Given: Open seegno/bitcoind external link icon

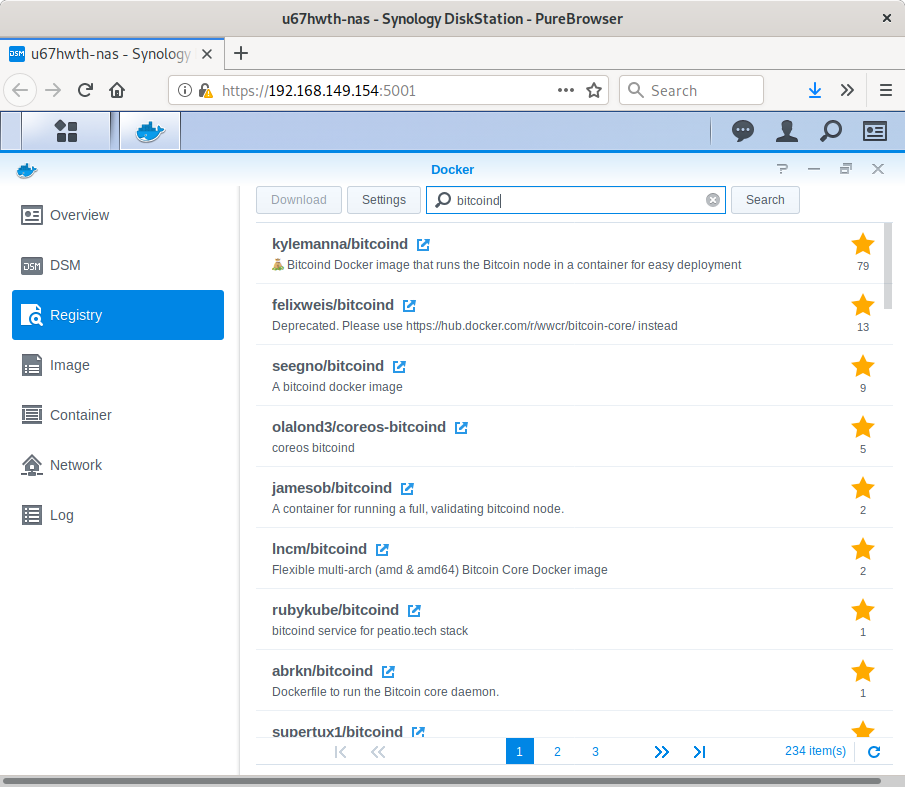Looking at the screenshot, I should [399, 367].
